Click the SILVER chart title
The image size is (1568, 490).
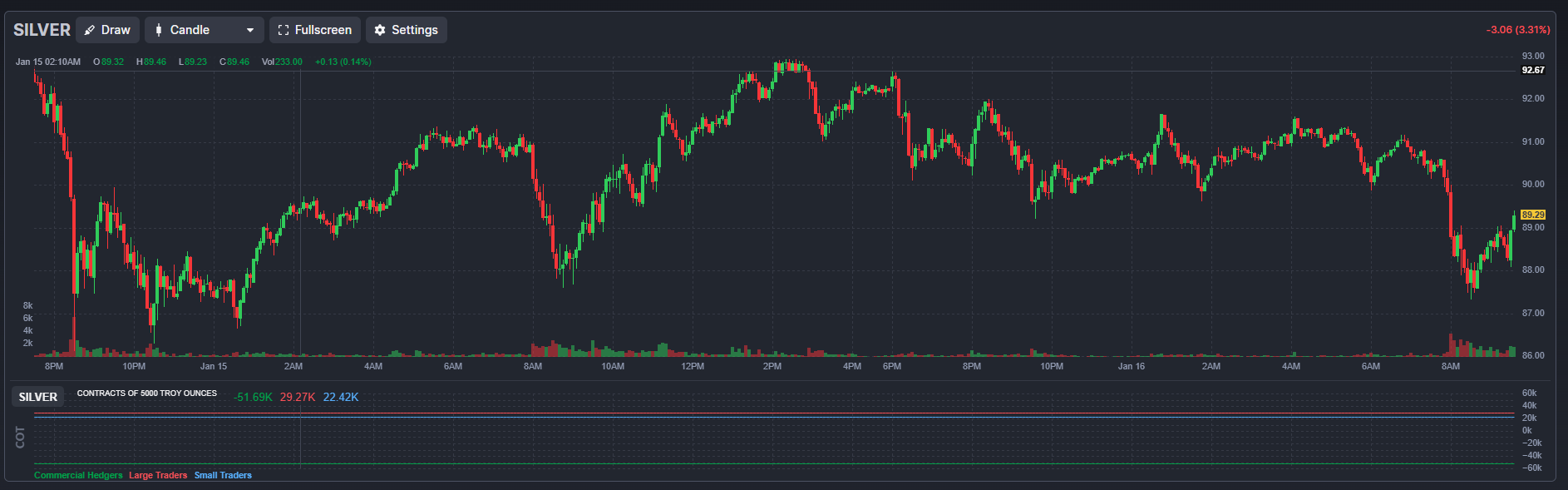coord(42,30)
